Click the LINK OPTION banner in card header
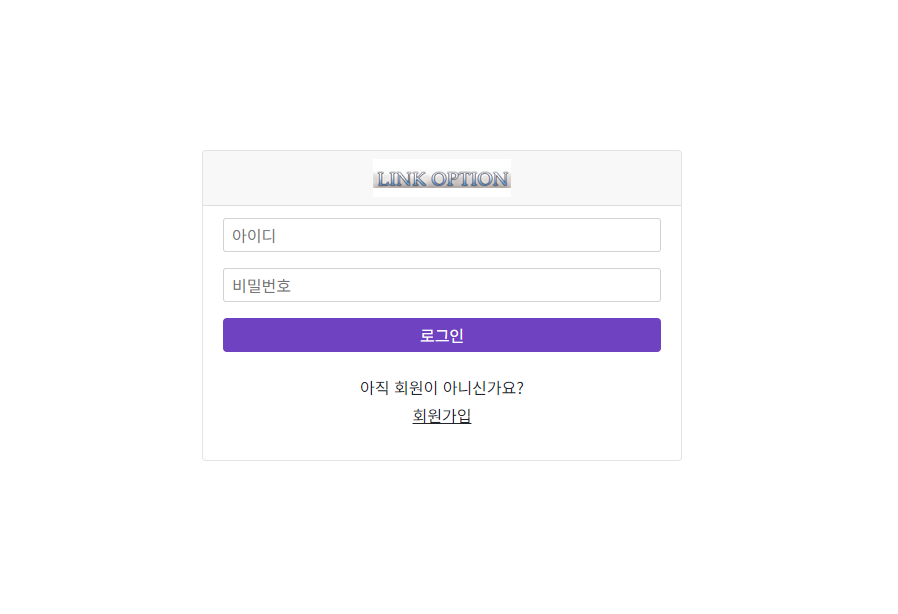 [x=442, y=178]
